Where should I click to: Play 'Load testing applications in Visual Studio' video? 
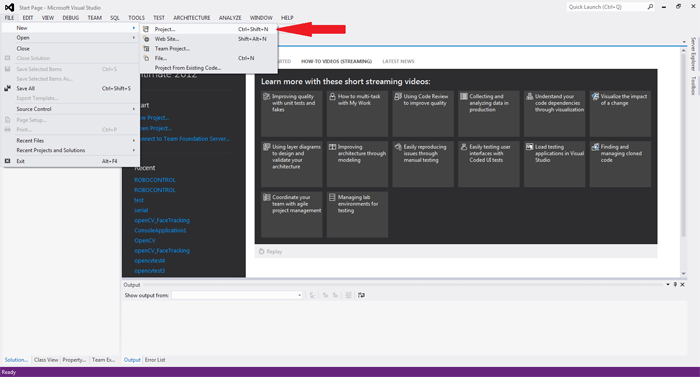click(554, 164)
